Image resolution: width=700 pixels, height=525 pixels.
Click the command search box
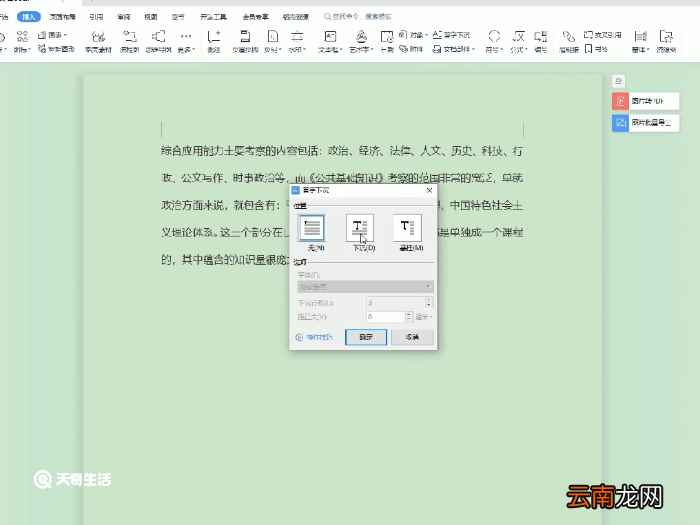tap(358, 17)
